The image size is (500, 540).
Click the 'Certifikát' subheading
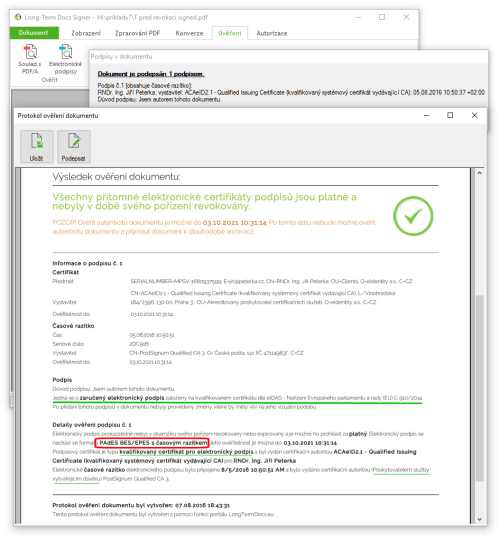click(65, 272)
